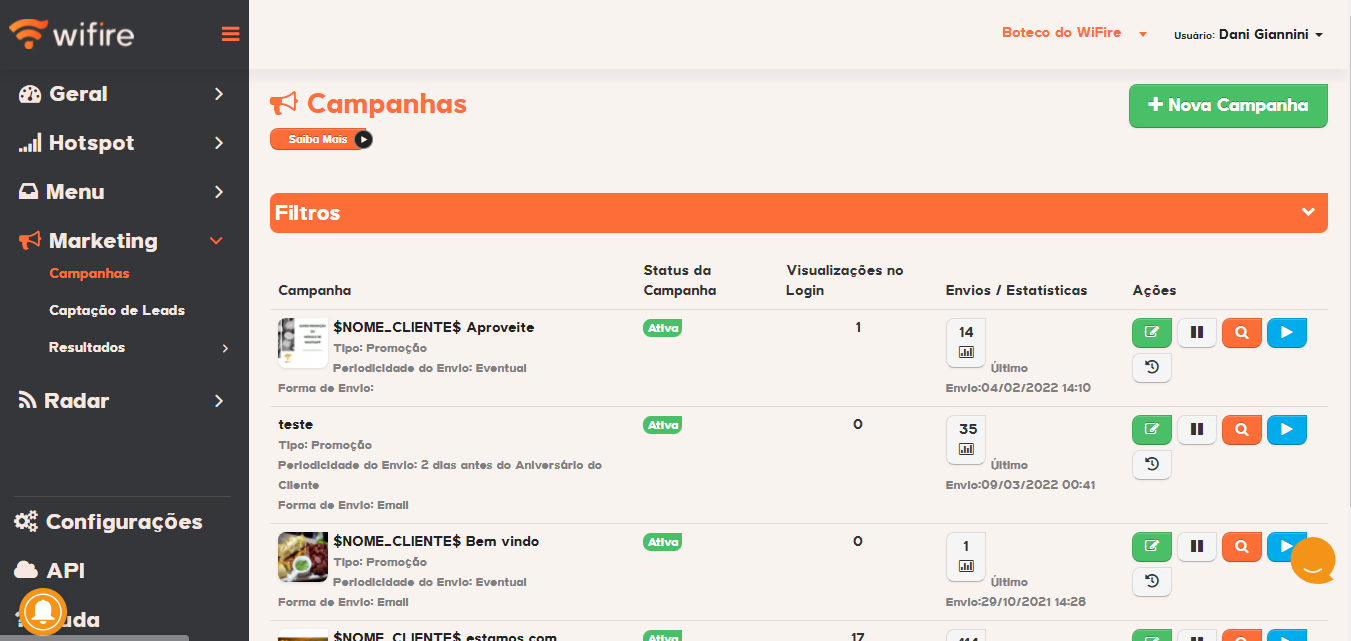The image size is (1351, 641).
Task: Click the "Ações" column header
Action: pyautogui.click(x=1155, y=291)
